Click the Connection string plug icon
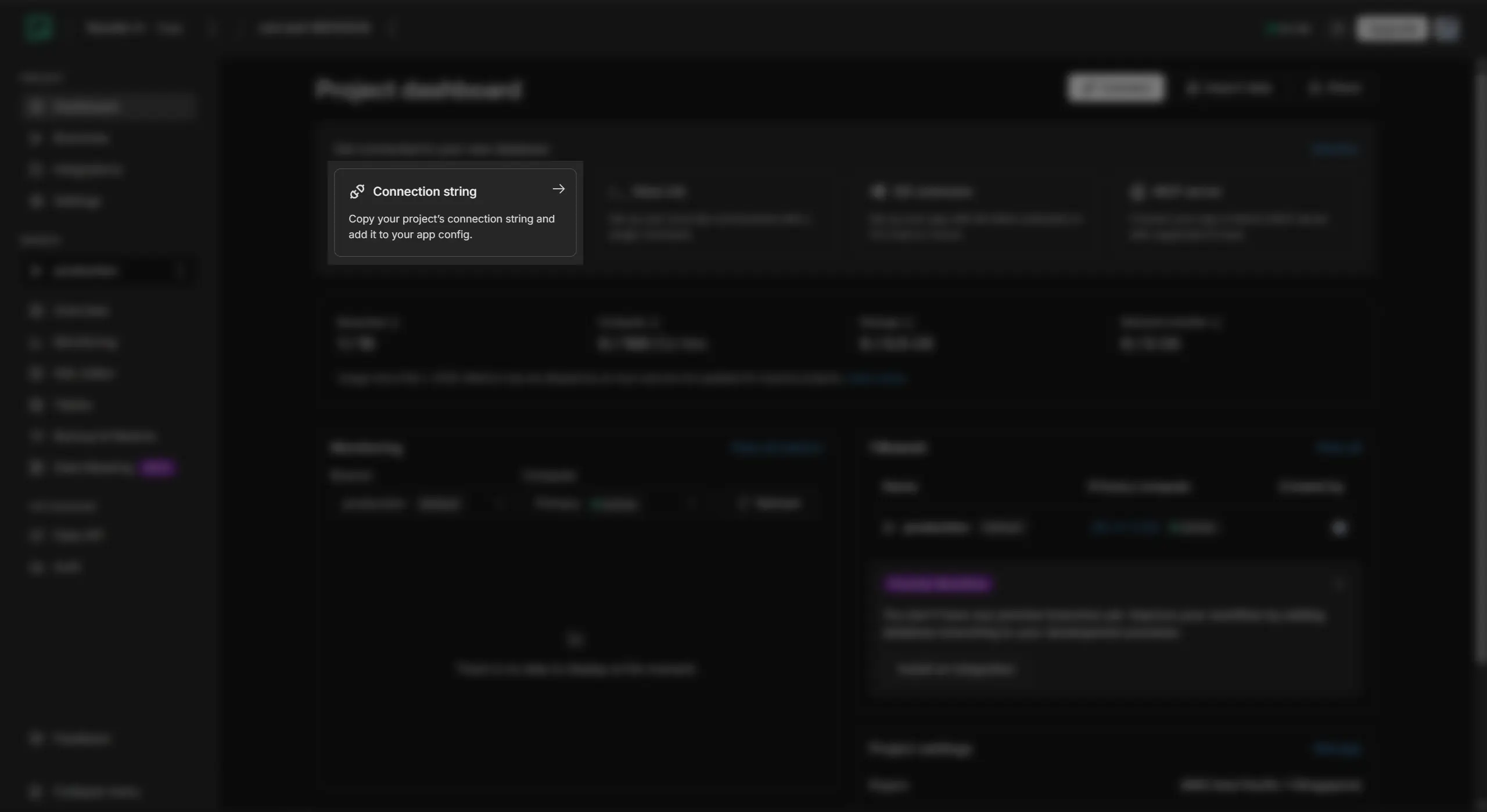The image size is (1487, 812). 357,192
